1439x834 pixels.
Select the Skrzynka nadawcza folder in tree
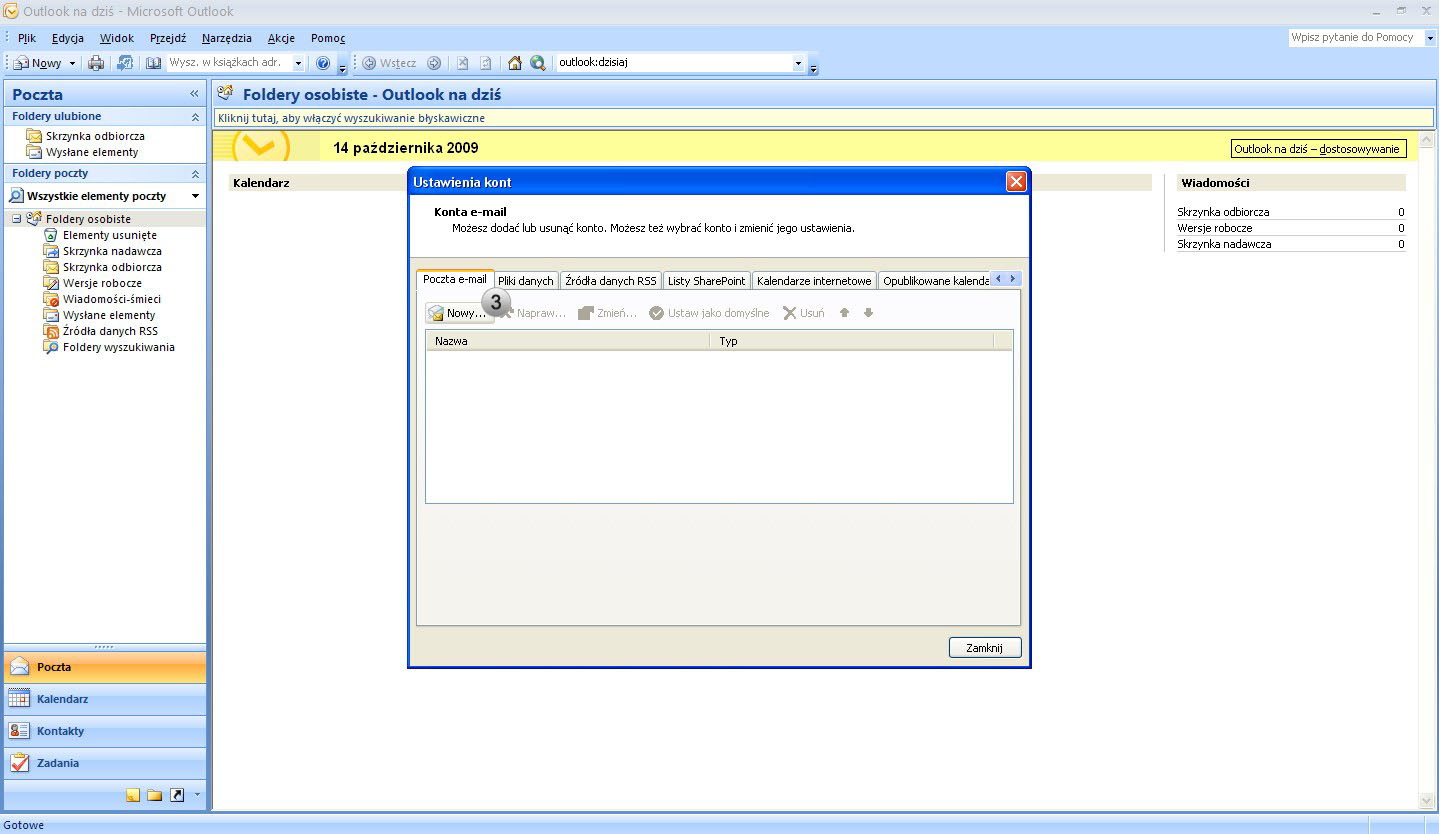click(x=112, y=251)
